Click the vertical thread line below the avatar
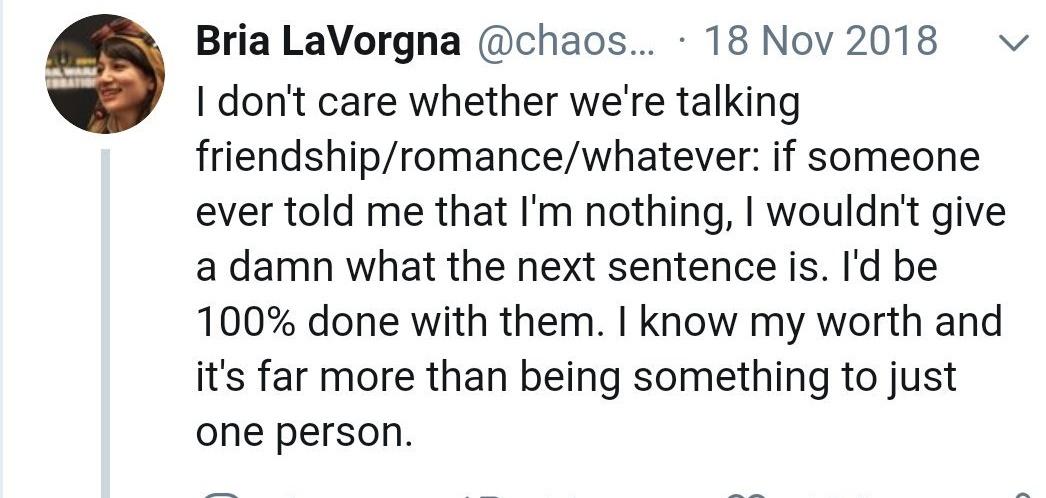 (105, 323)
